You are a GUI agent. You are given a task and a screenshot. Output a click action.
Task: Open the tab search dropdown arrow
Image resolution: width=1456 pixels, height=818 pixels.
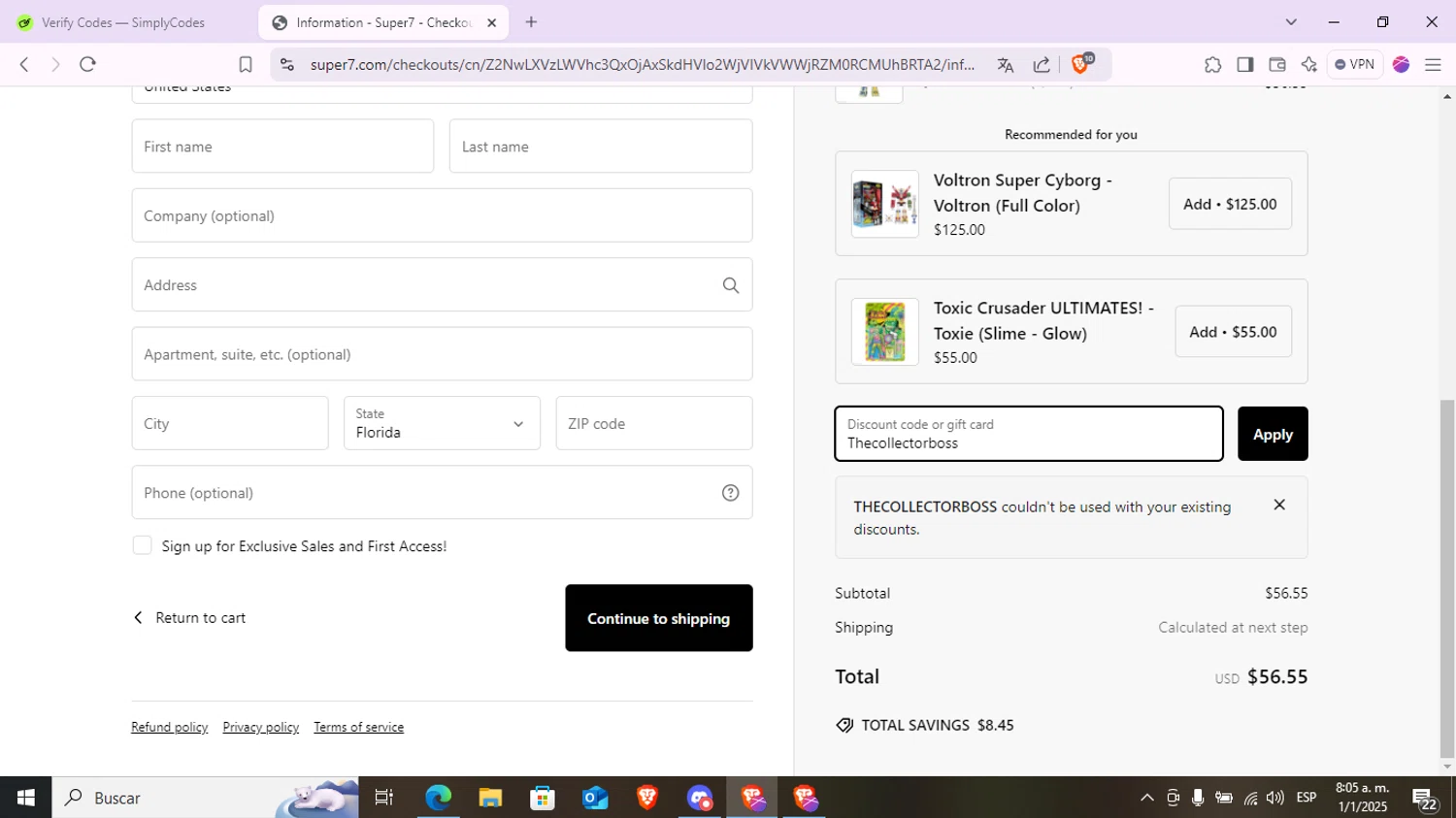(1291, 22)
